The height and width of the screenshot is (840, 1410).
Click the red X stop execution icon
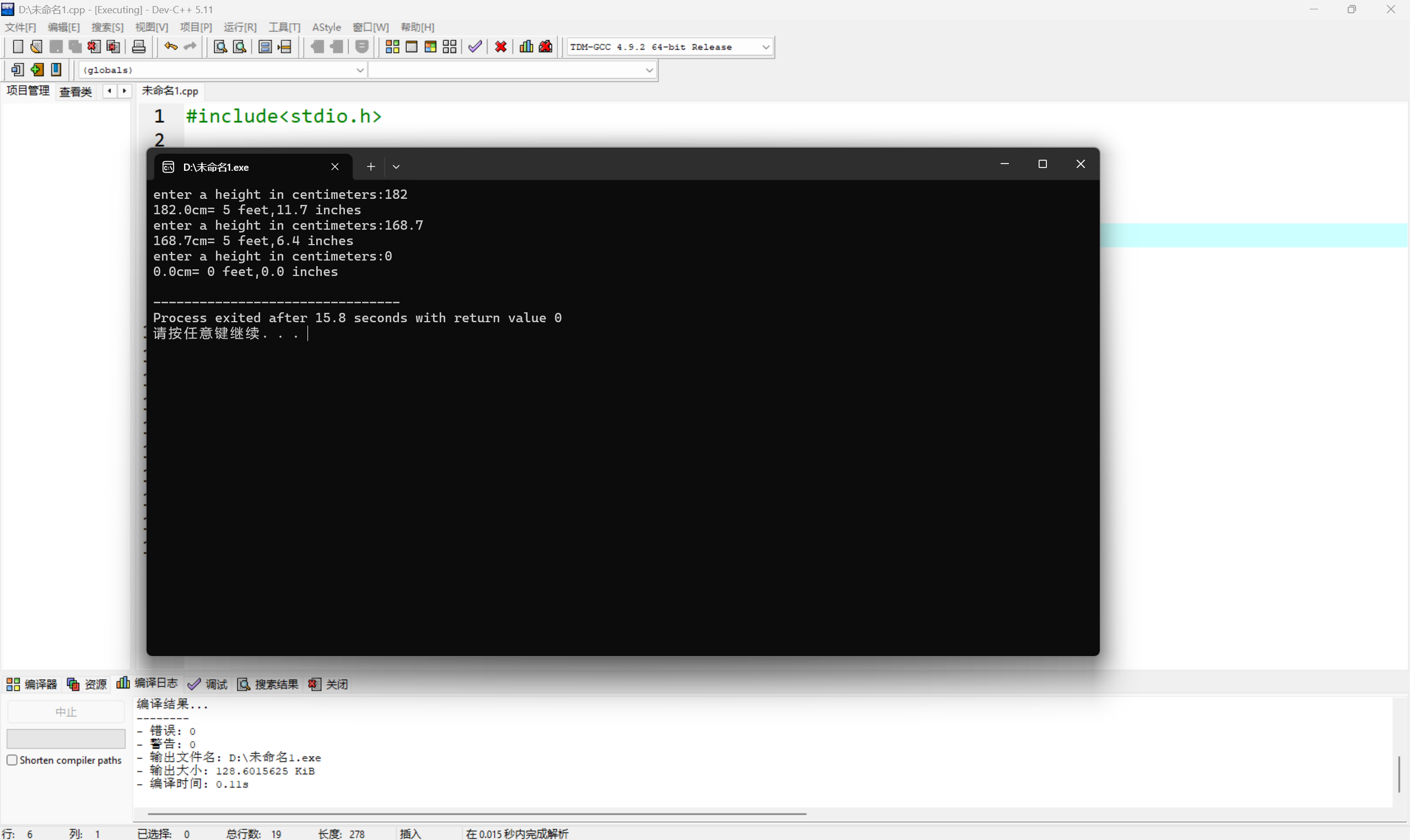point(500,47)
